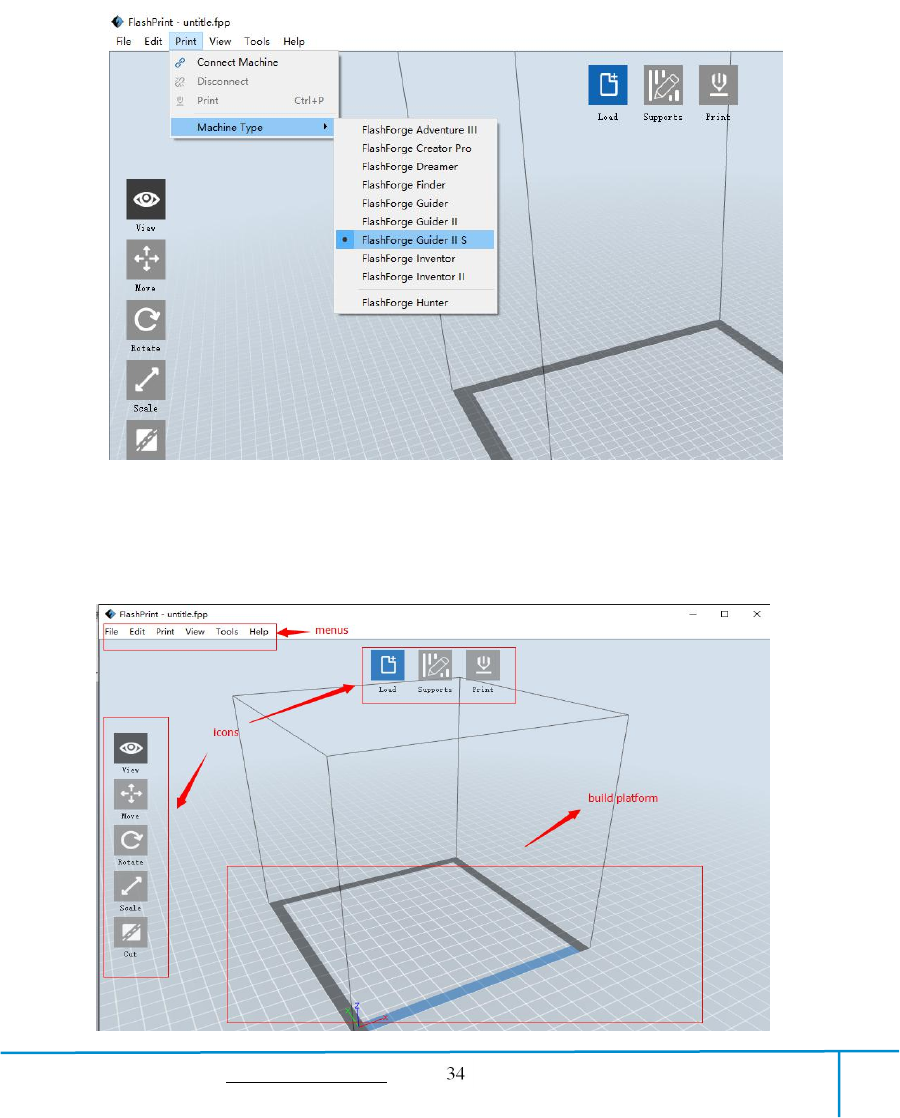
Task: Open File menu in top screenshot
Action: (123, 41)
